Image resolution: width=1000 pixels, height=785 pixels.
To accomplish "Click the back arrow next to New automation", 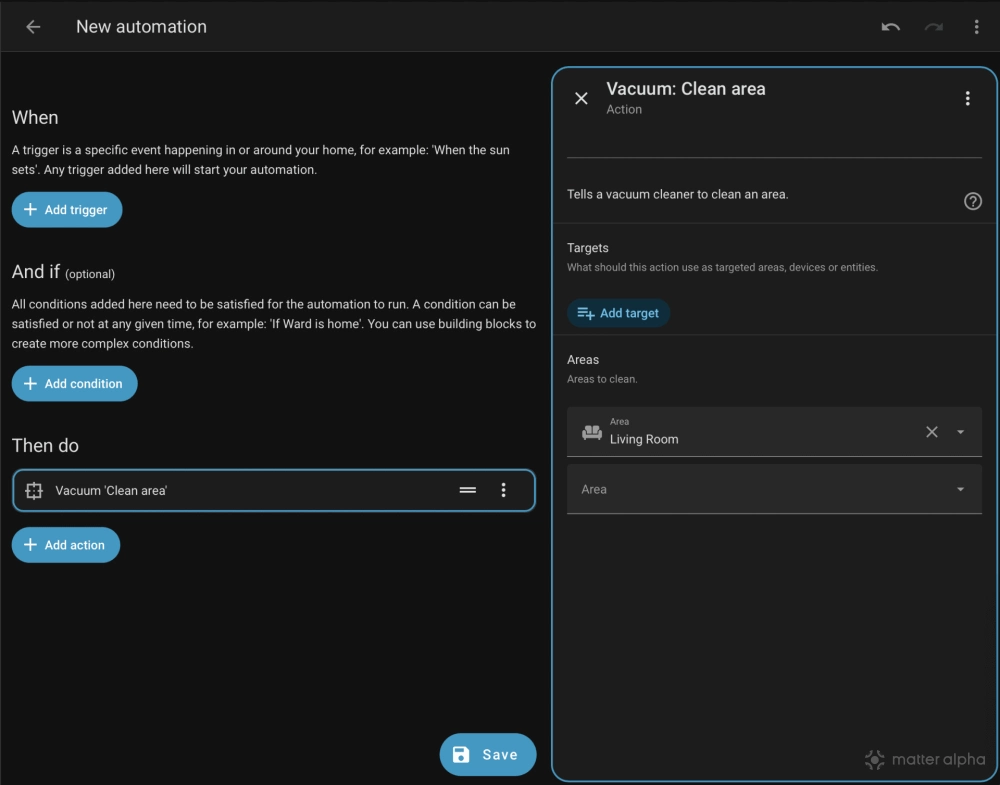I will pos(32,26).
